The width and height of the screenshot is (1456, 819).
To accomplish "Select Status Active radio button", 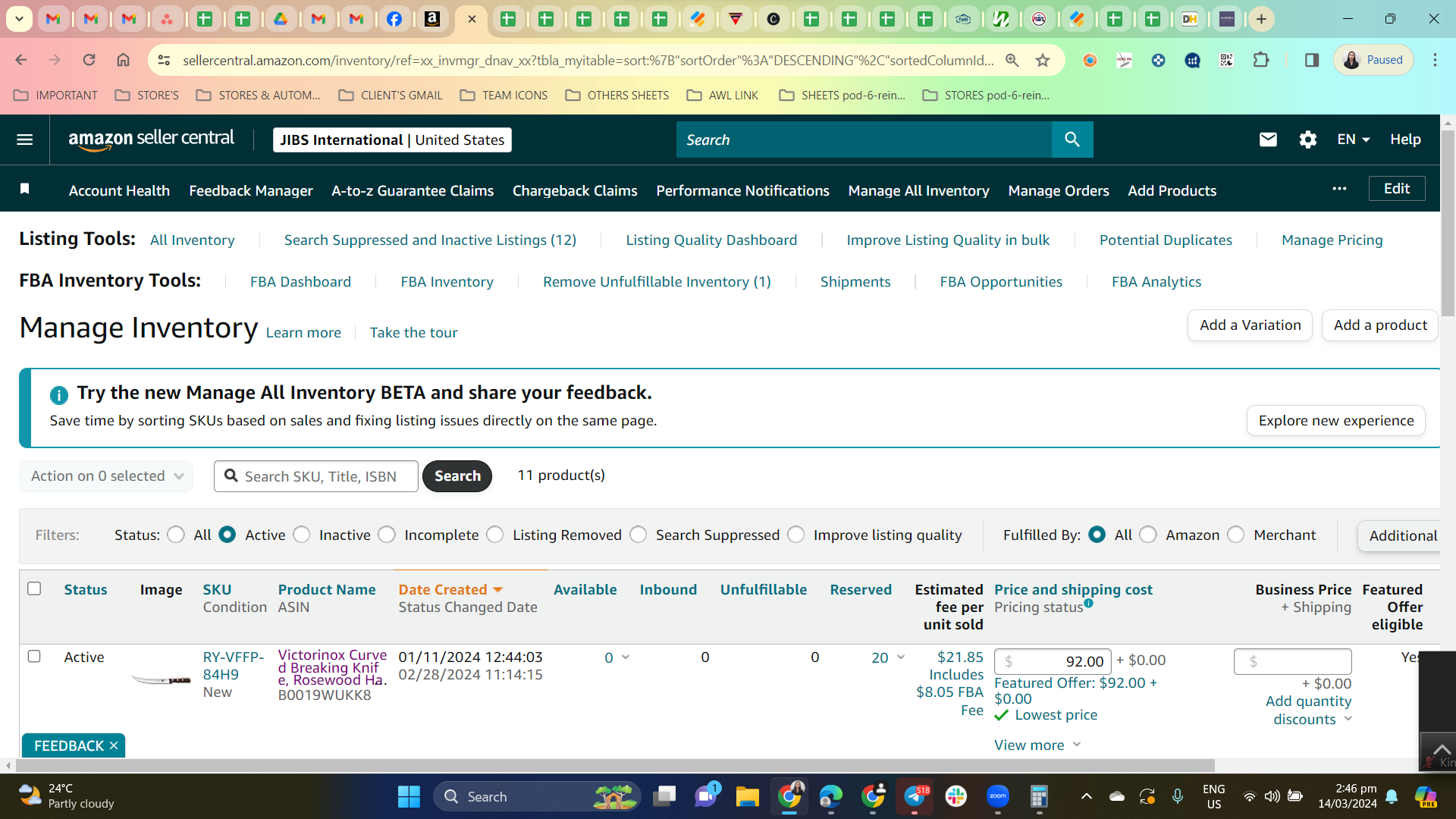I will (227, 535).
